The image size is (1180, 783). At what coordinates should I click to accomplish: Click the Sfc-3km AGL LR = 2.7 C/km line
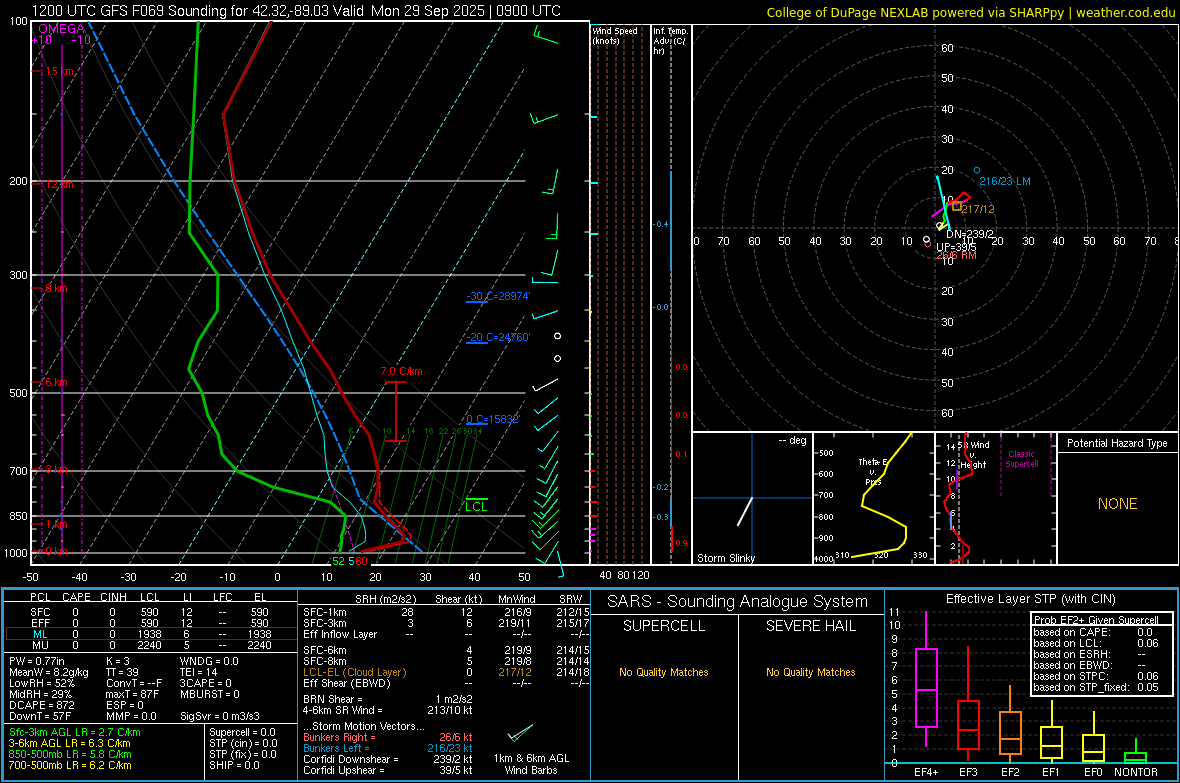click(75, 733)
